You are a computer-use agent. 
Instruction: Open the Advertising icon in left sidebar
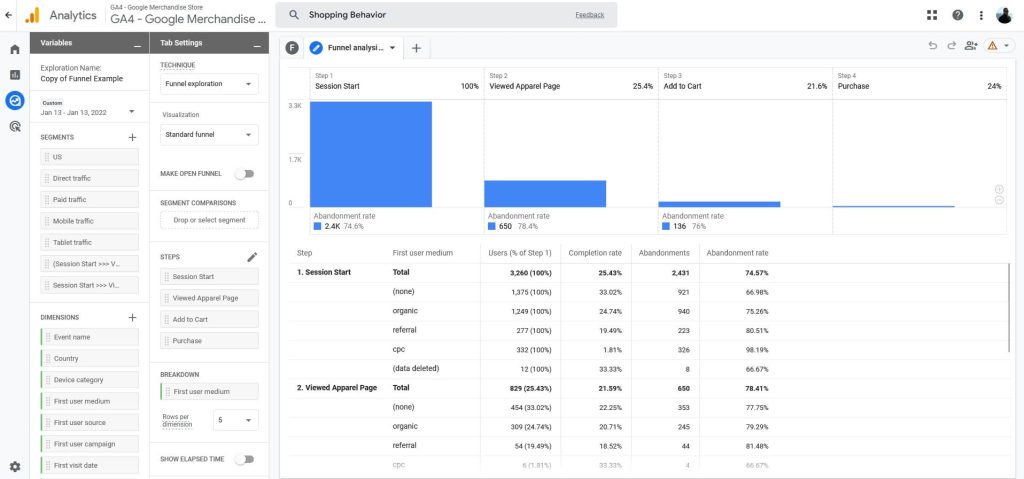(x=14, y=127)
